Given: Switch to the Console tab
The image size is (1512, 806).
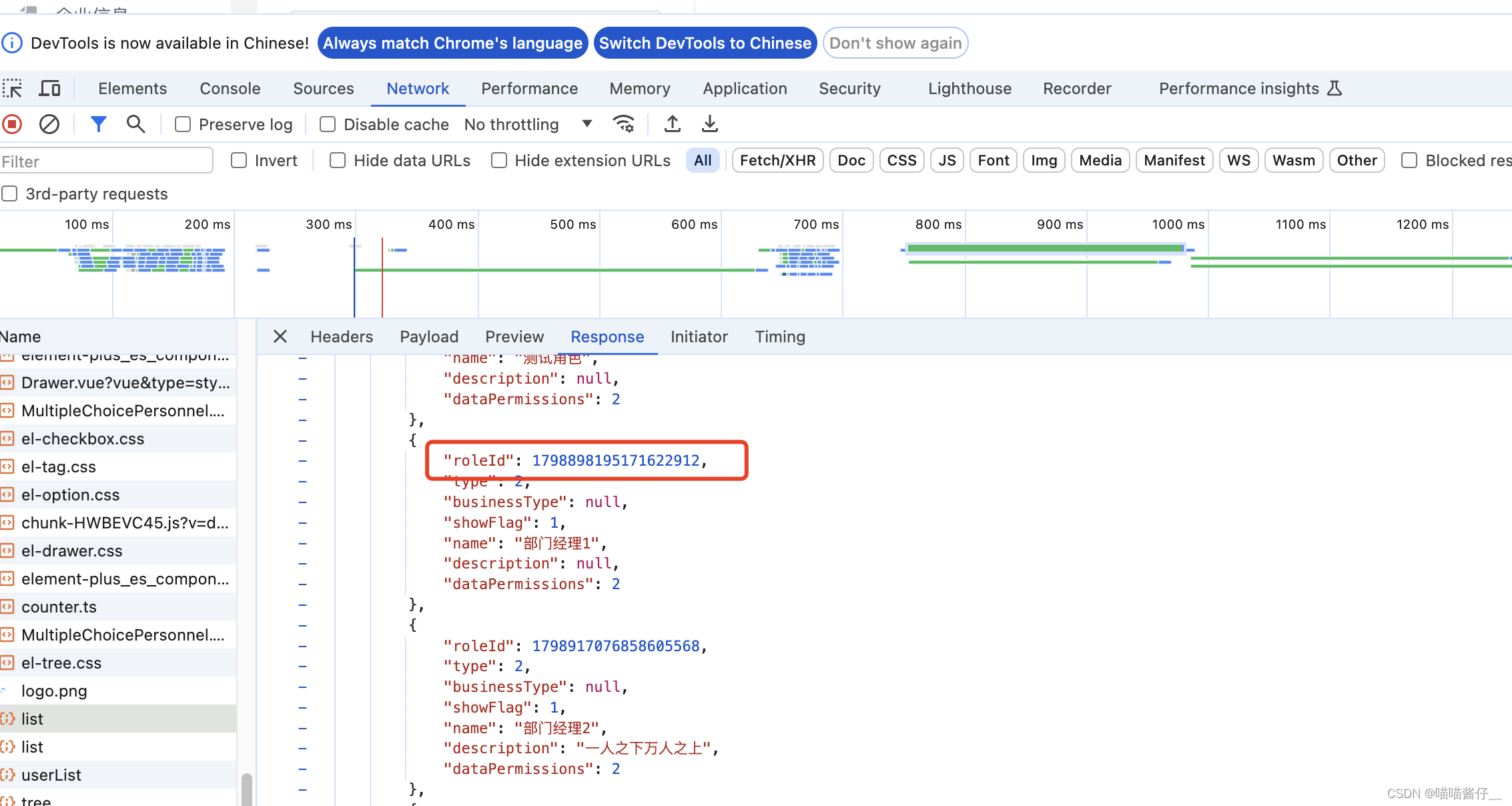Looking at the screenshot, I should click(x=230, y=89).
